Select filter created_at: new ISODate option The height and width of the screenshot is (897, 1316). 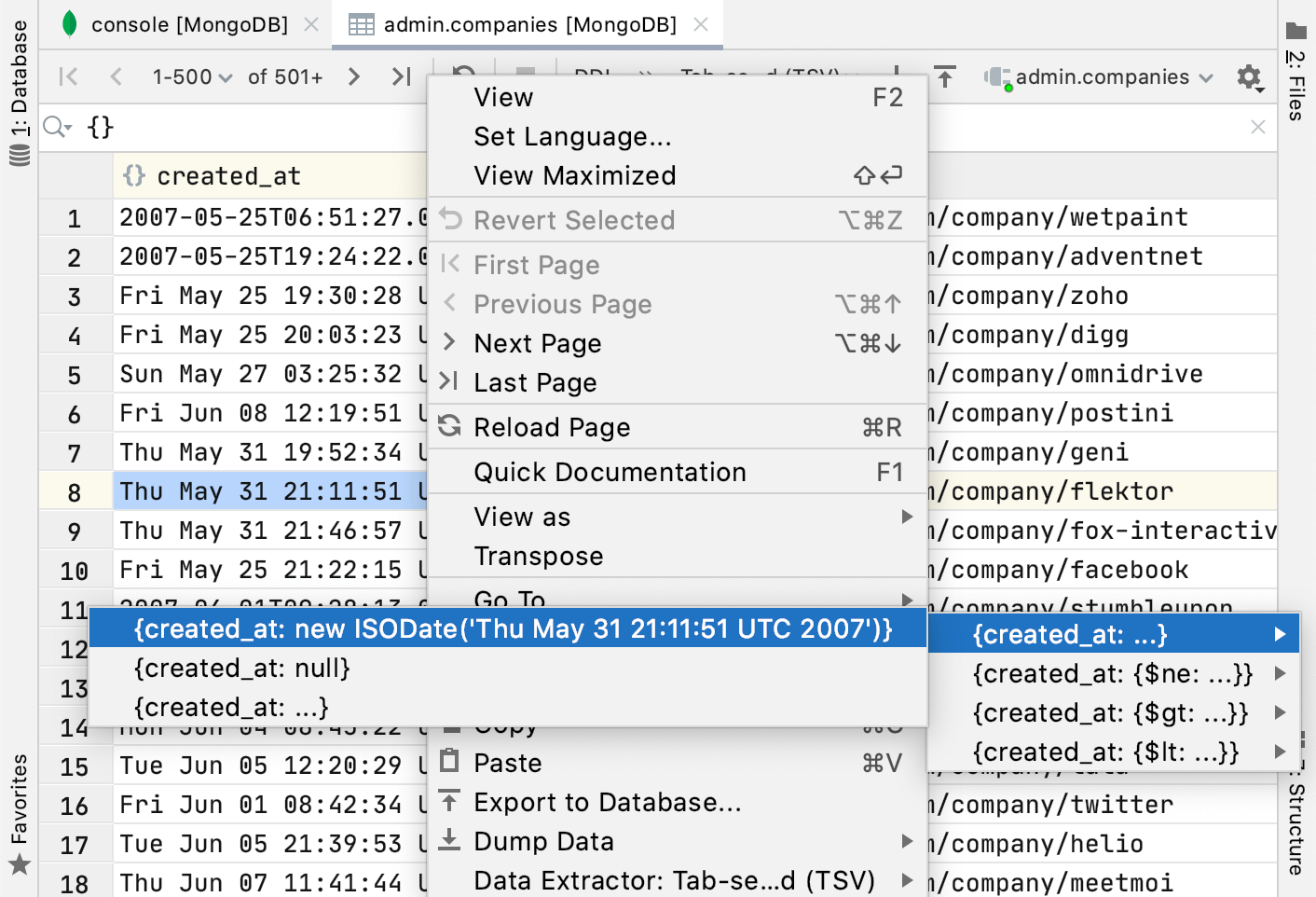508,628
